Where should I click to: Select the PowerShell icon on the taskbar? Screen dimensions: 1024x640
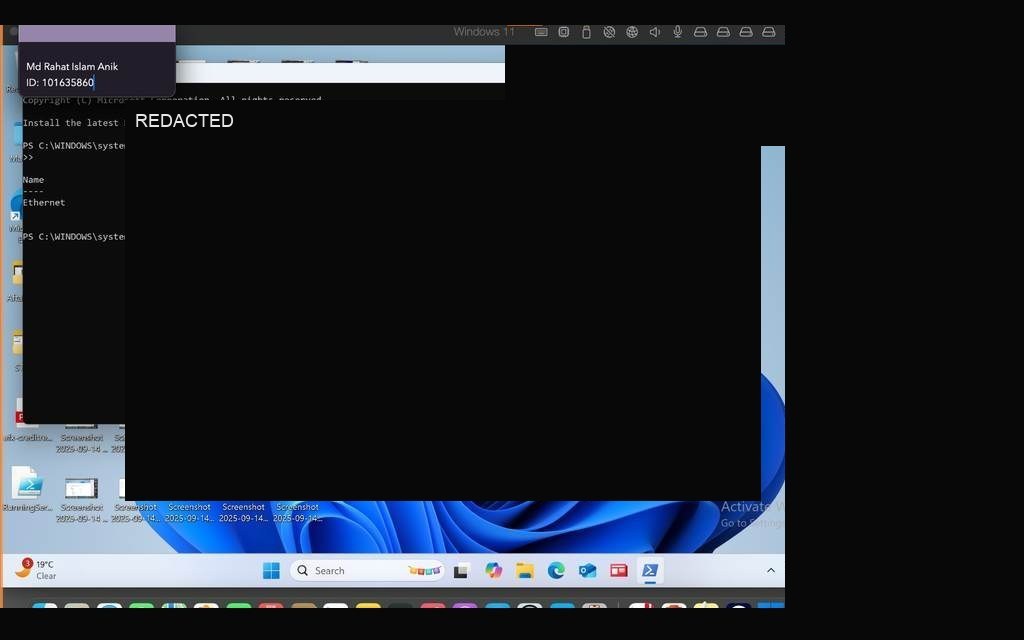point(650,571)
